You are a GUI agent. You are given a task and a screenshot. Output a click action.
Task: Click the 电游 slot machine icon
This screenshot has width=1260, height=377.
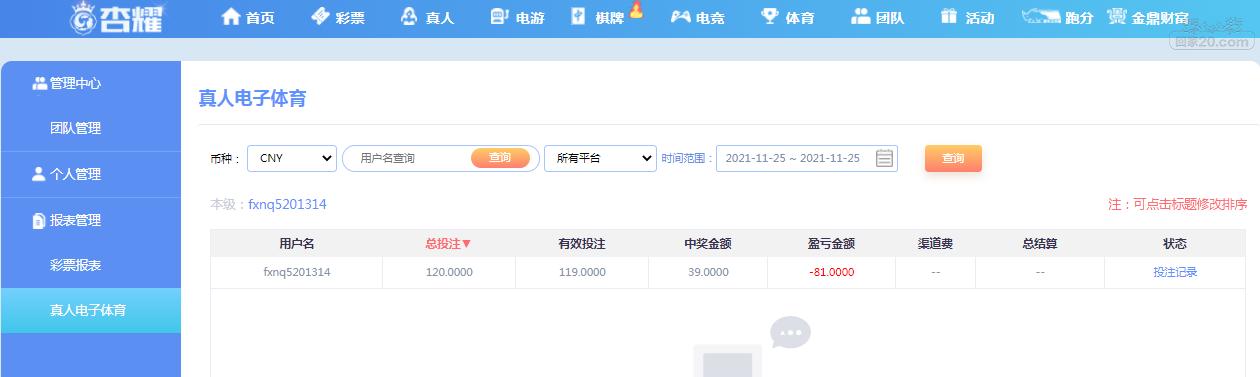pyautogui.click(x=500, y=16)
